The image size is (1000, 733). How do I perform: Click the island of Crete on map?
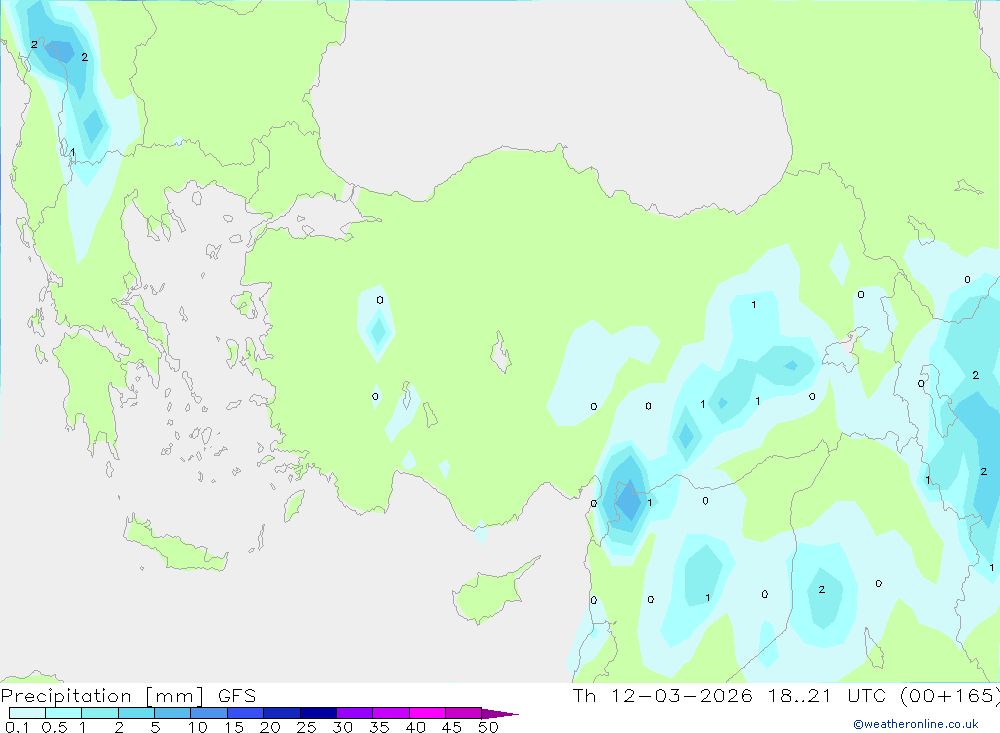pyautogui.click(x=175, y=545)
